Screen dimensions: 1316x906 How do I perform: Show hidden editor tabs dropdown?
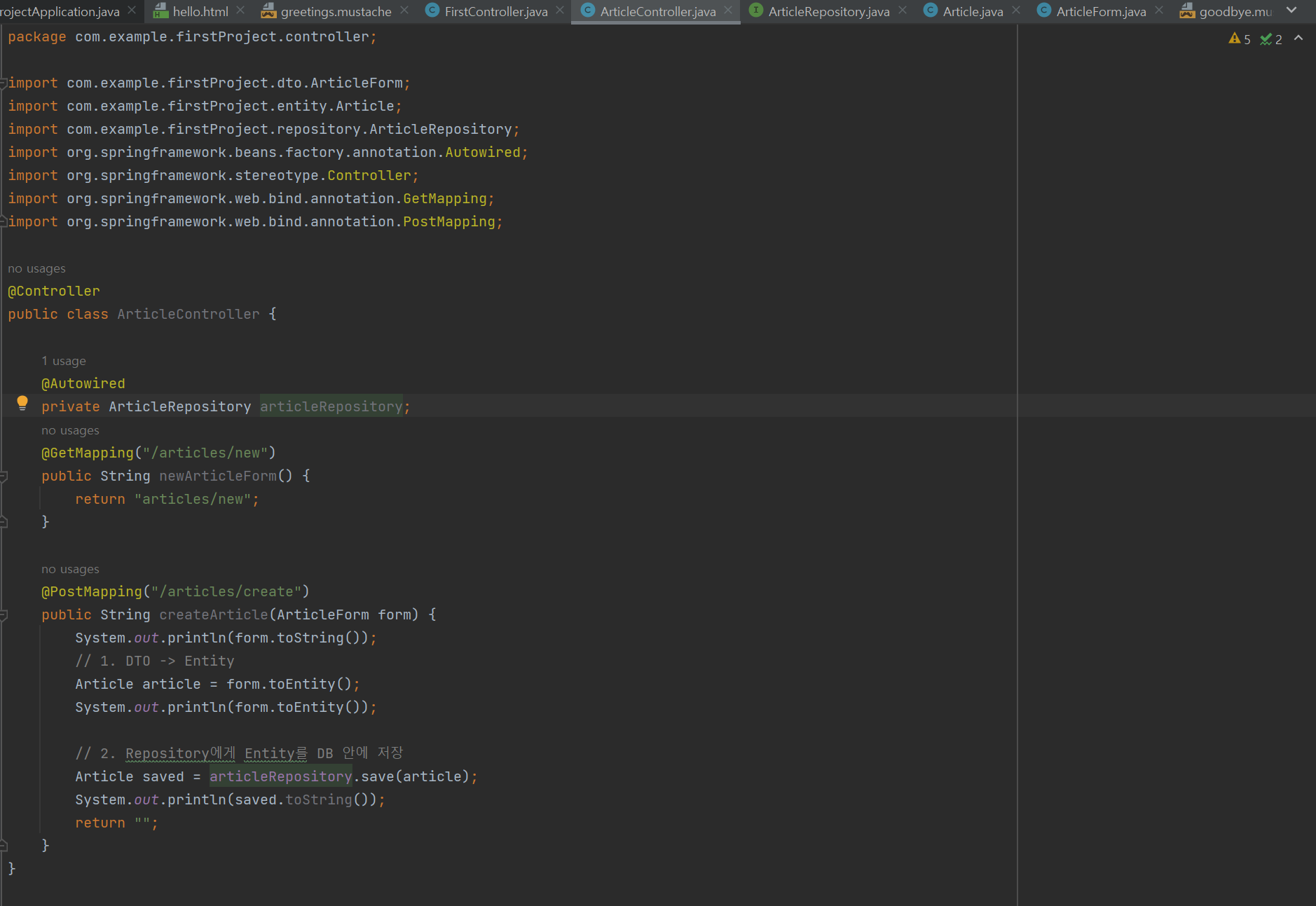[x=1291, y=11]
